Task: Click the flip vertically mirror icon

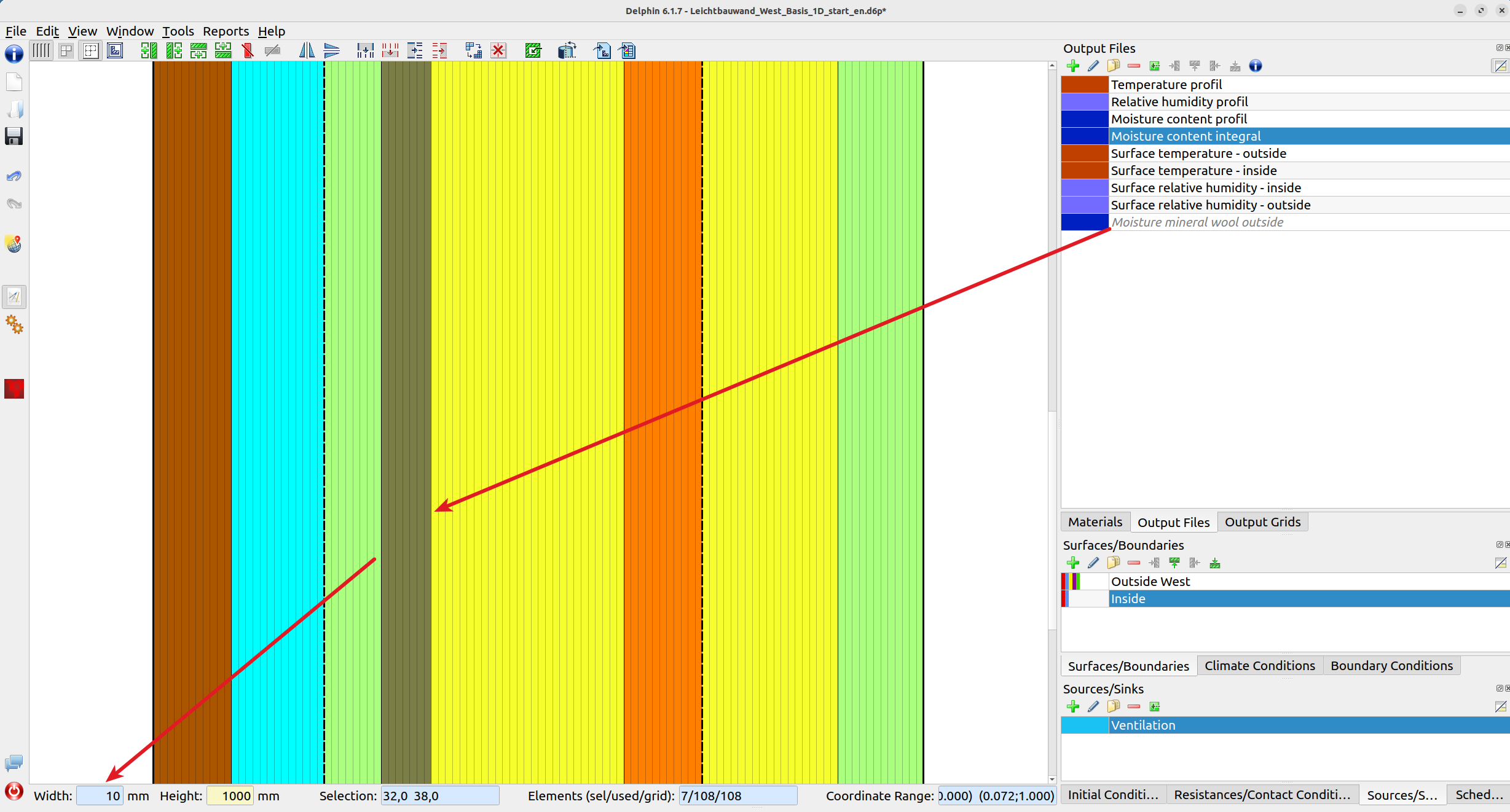Action: tap(332, 50)
